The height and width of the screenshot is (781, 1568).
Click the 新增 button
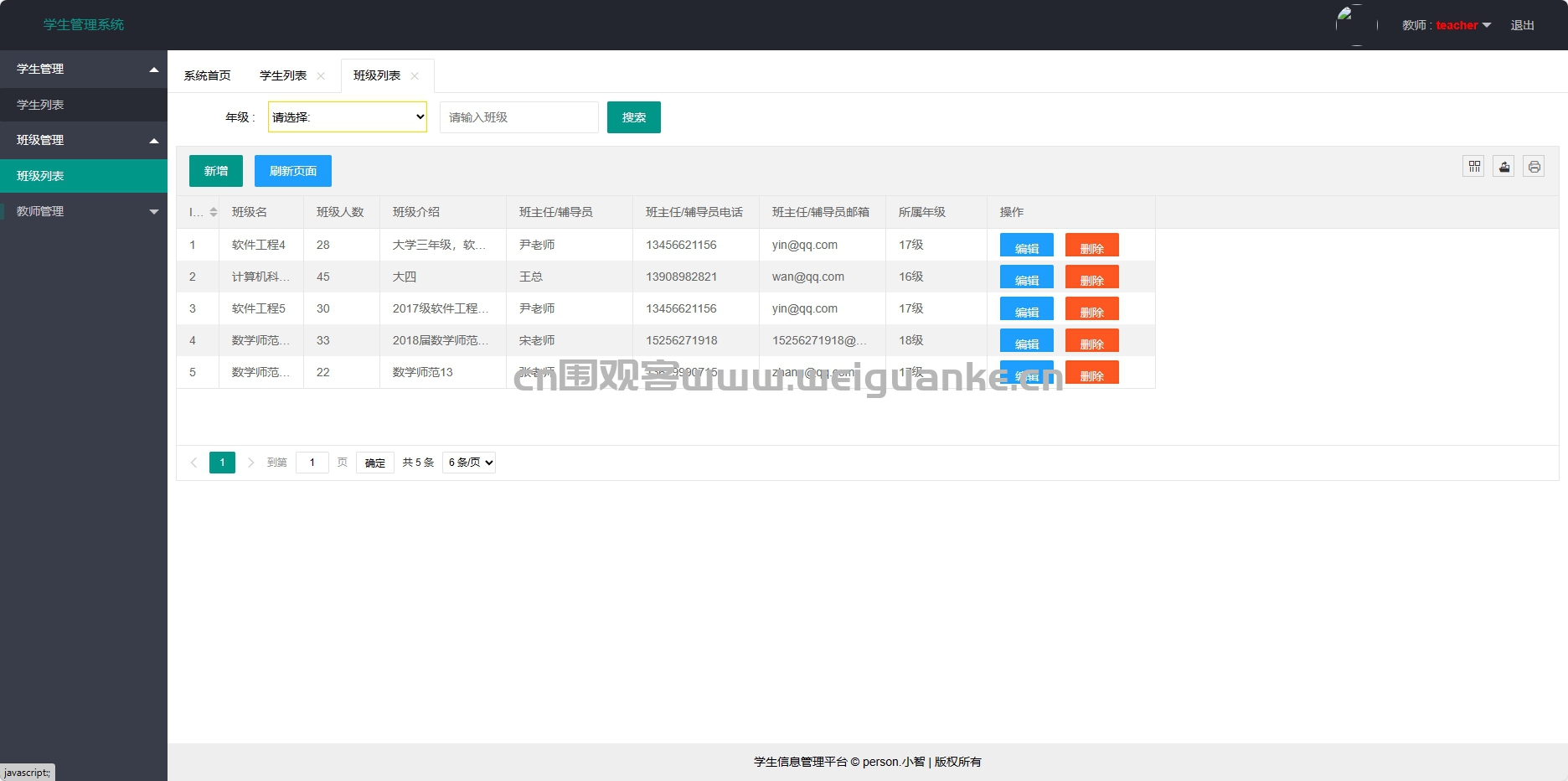tap(216, 171)
